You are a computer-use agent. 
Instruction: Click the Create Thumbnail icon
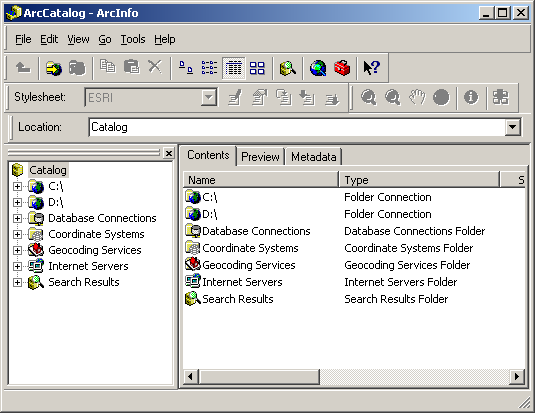click(x=501, y=97)
